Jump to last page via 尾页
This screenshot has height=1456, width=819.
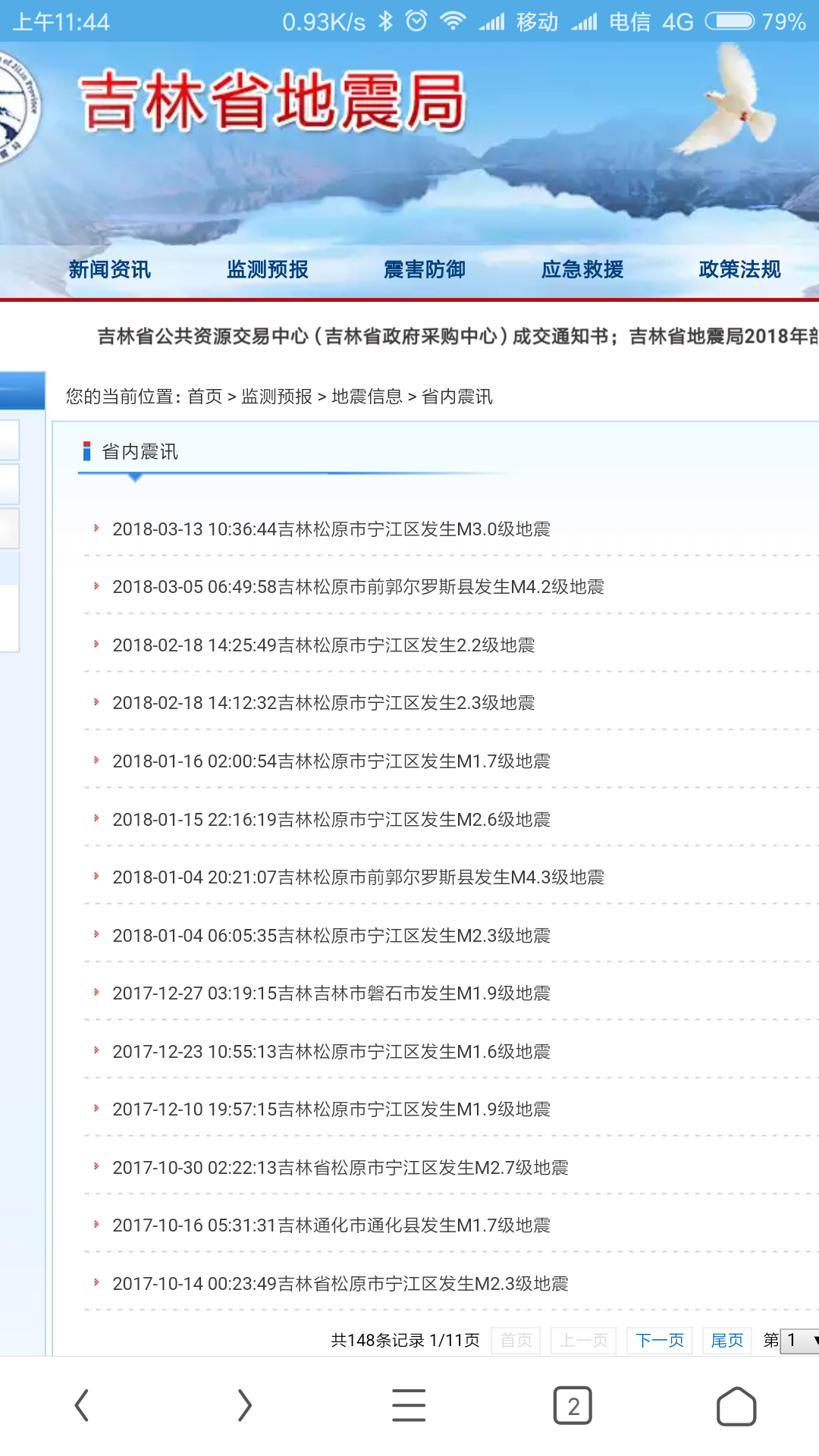coord(726,1341)
